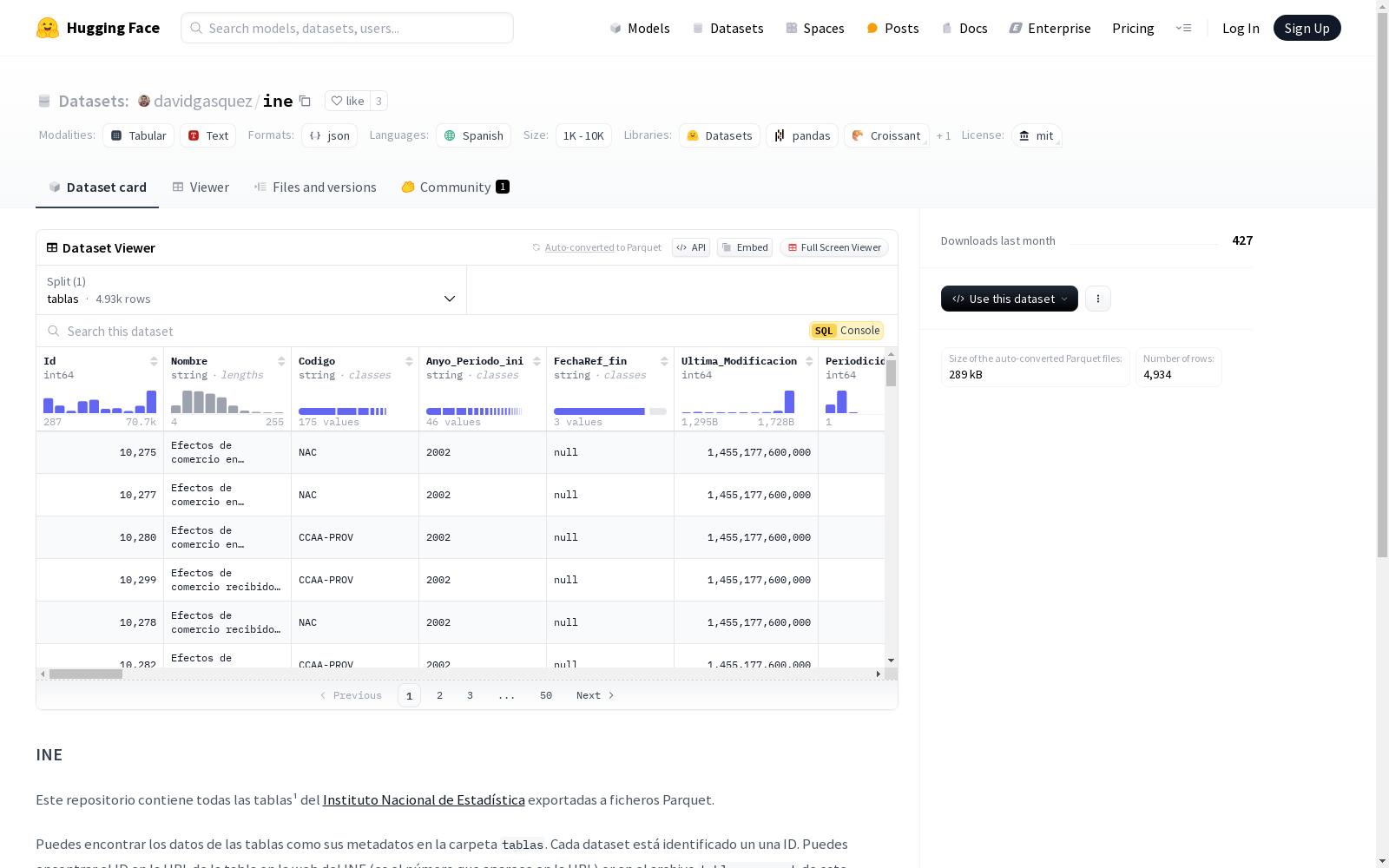Screen dimensions: 1389x868
Task: Select the Datasets library tag
Action: pos(720,135)
